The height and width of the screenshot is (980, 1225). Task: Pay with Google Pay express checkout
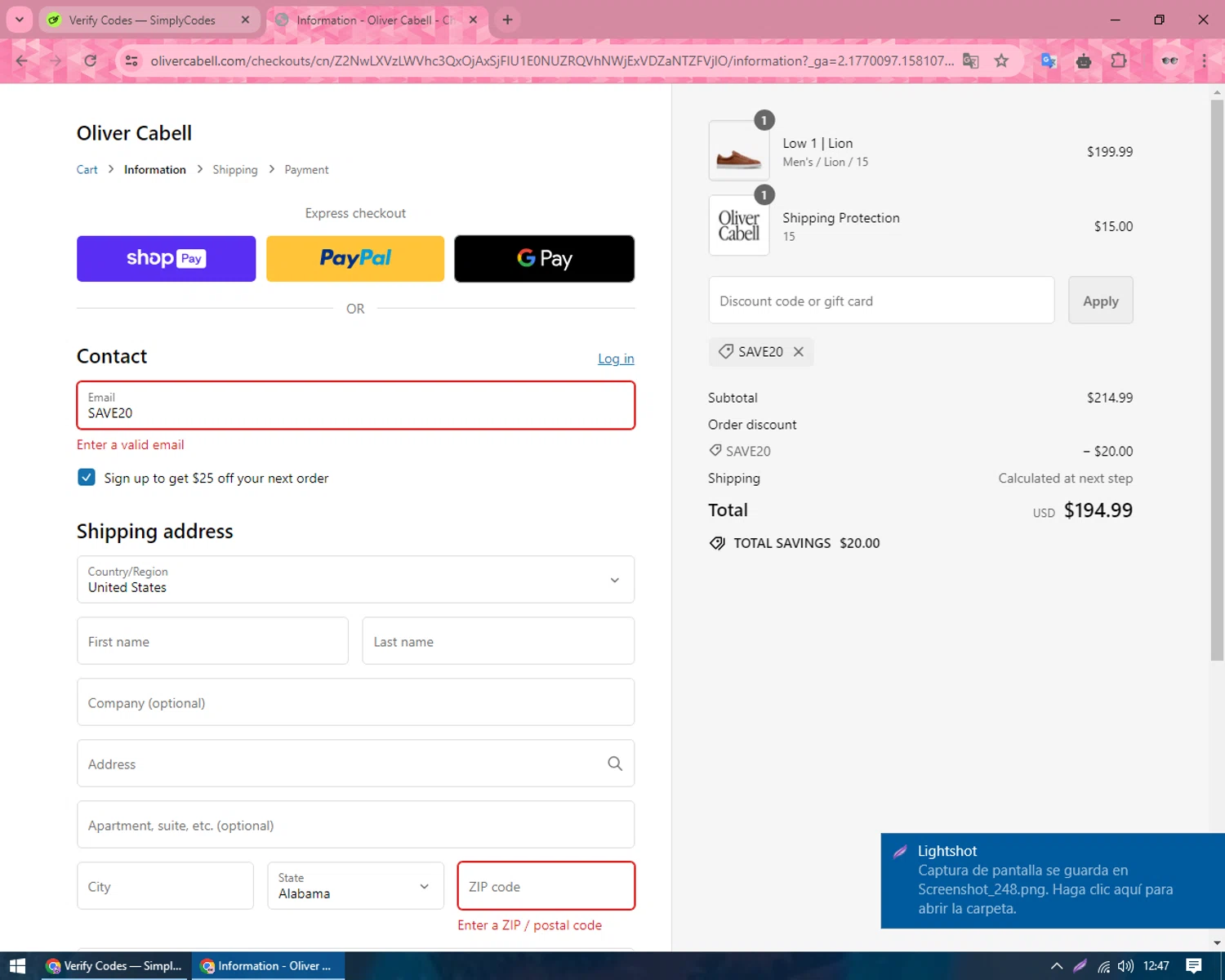point(544,259)
